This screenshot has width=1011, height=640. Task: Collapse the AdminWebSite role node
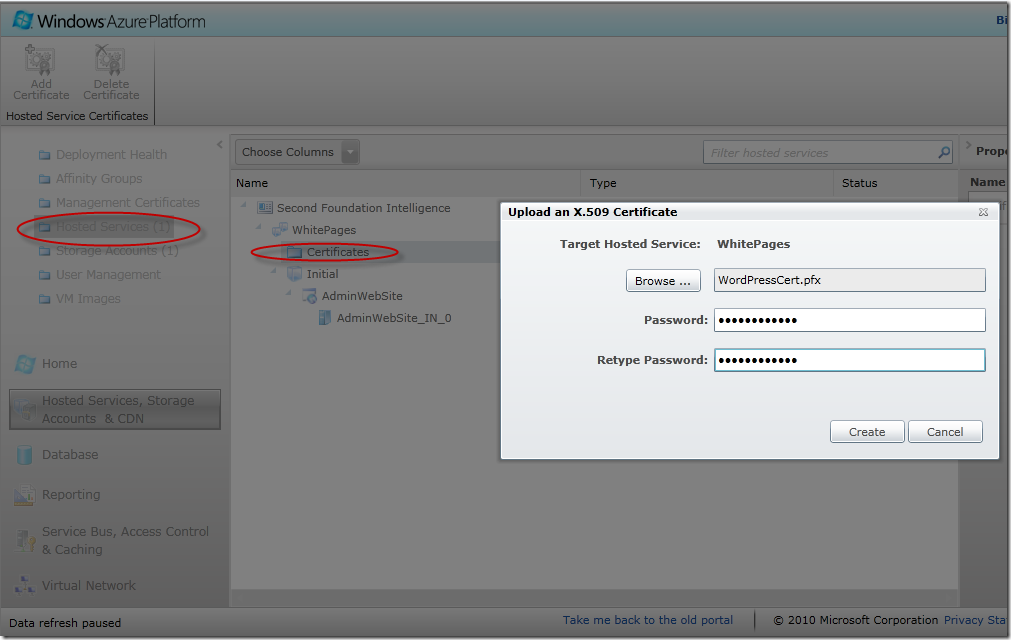click(x=288, y=293)
